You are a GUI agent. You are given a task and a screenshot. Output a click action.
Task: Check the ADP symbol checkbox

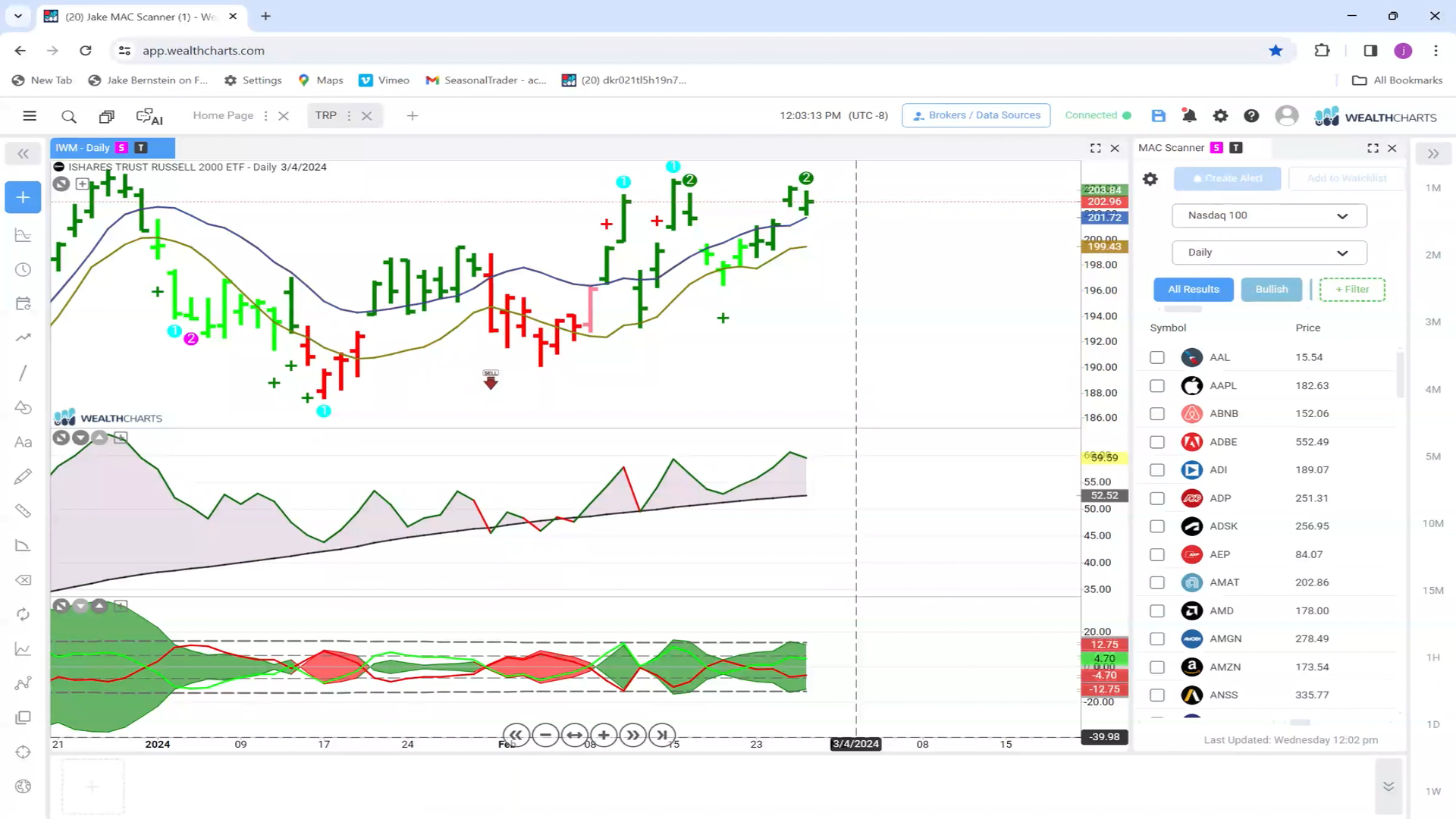[1157, 498]
